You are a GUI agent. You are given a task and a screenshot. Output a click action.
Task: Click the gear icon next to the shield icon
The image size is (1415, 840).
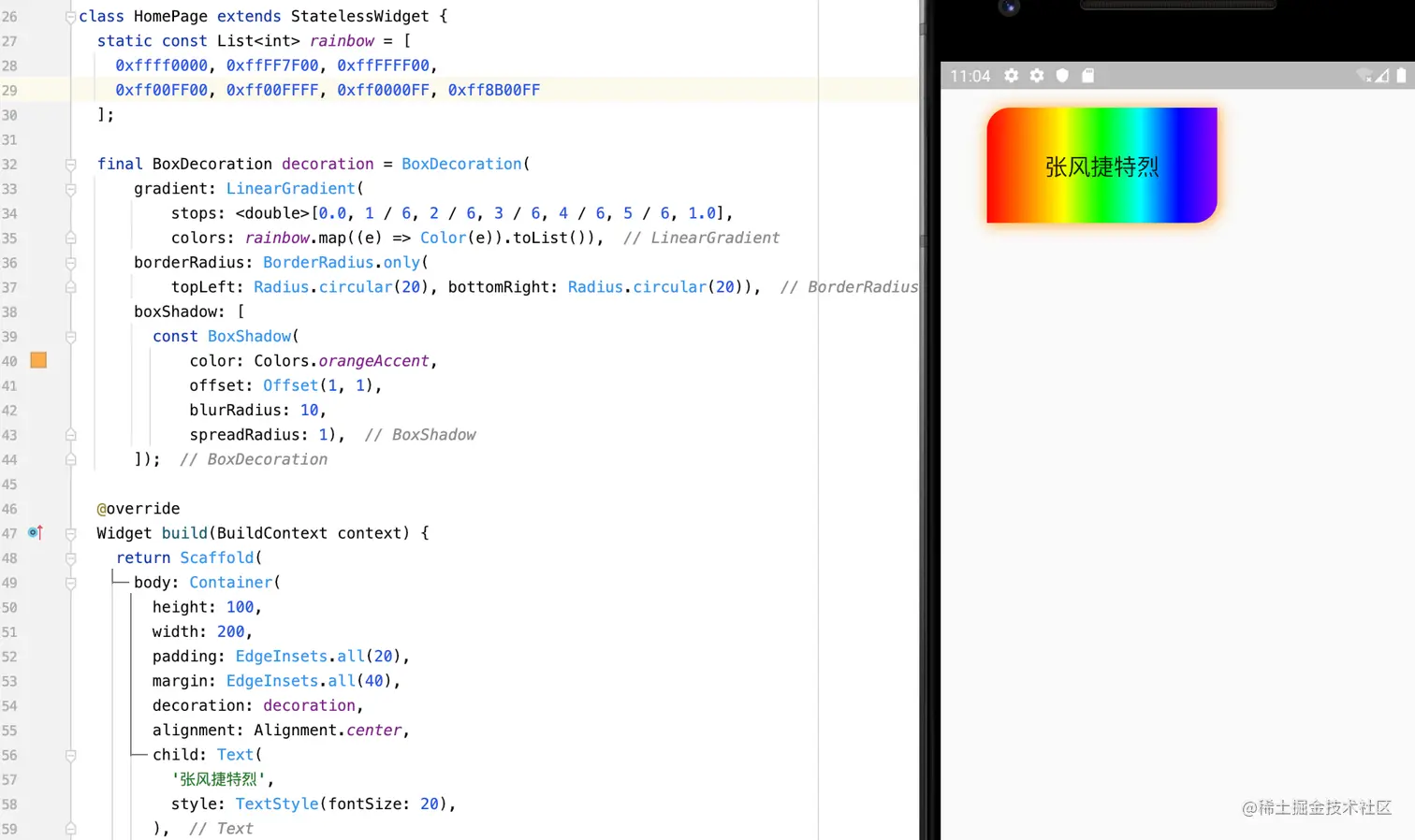coord(1037,76)
